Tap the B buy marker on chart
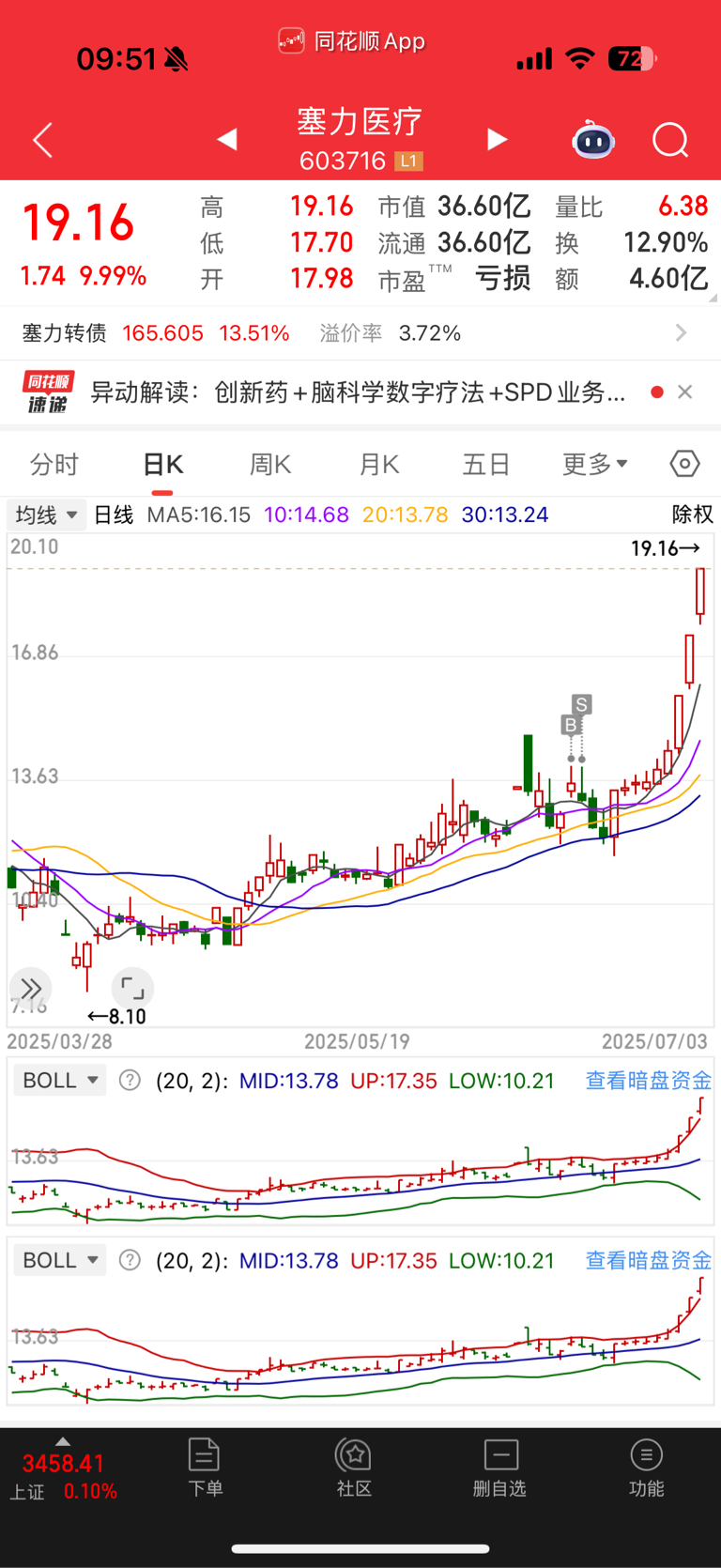 tap(570, 725)
